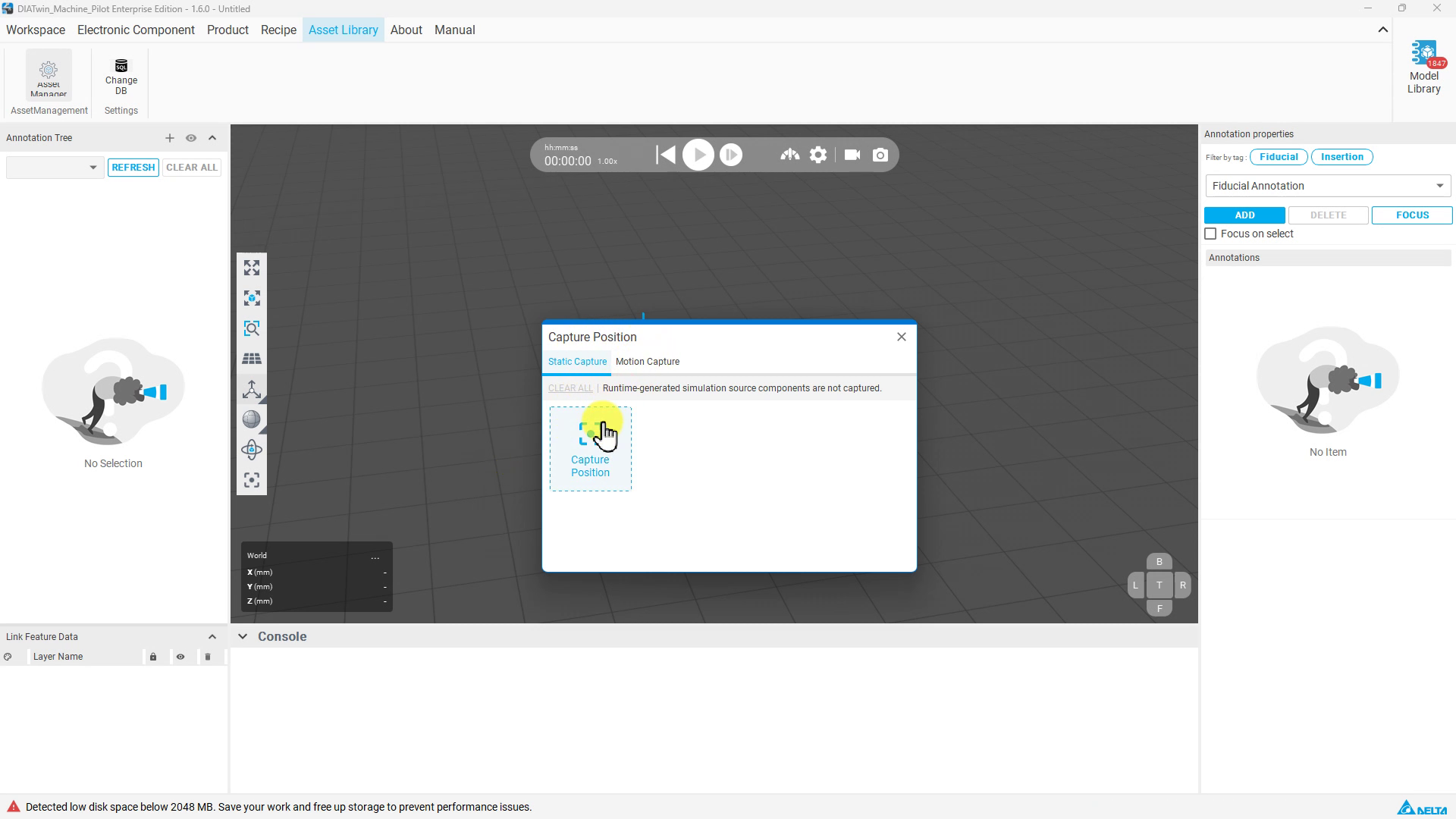Viewport: 1456px width, 819px height.
Task: Open the About menu
Action: [x=406, y=30]
